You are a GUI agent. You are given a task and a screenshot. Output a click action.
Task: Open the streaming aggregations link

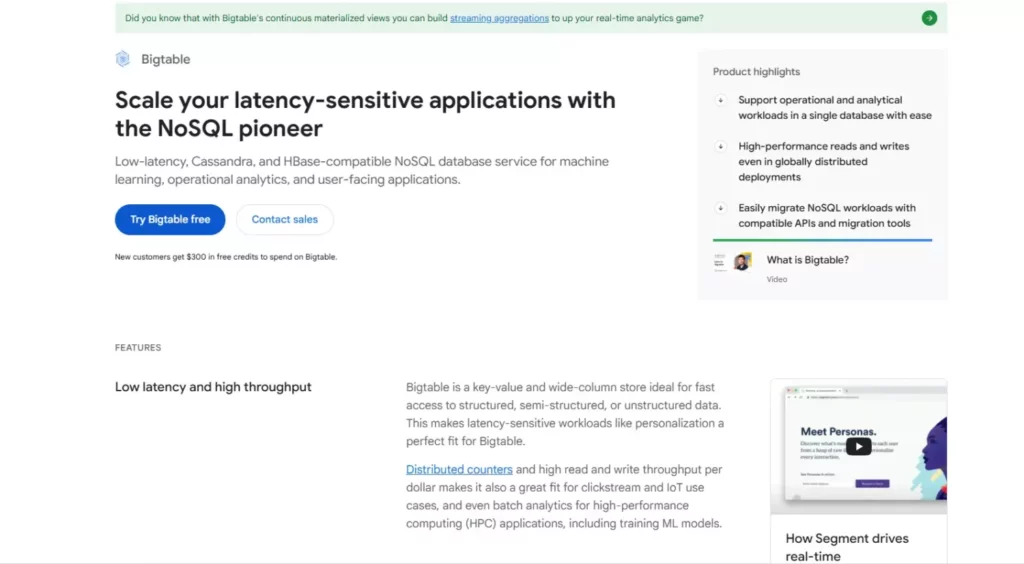[499, 18]
